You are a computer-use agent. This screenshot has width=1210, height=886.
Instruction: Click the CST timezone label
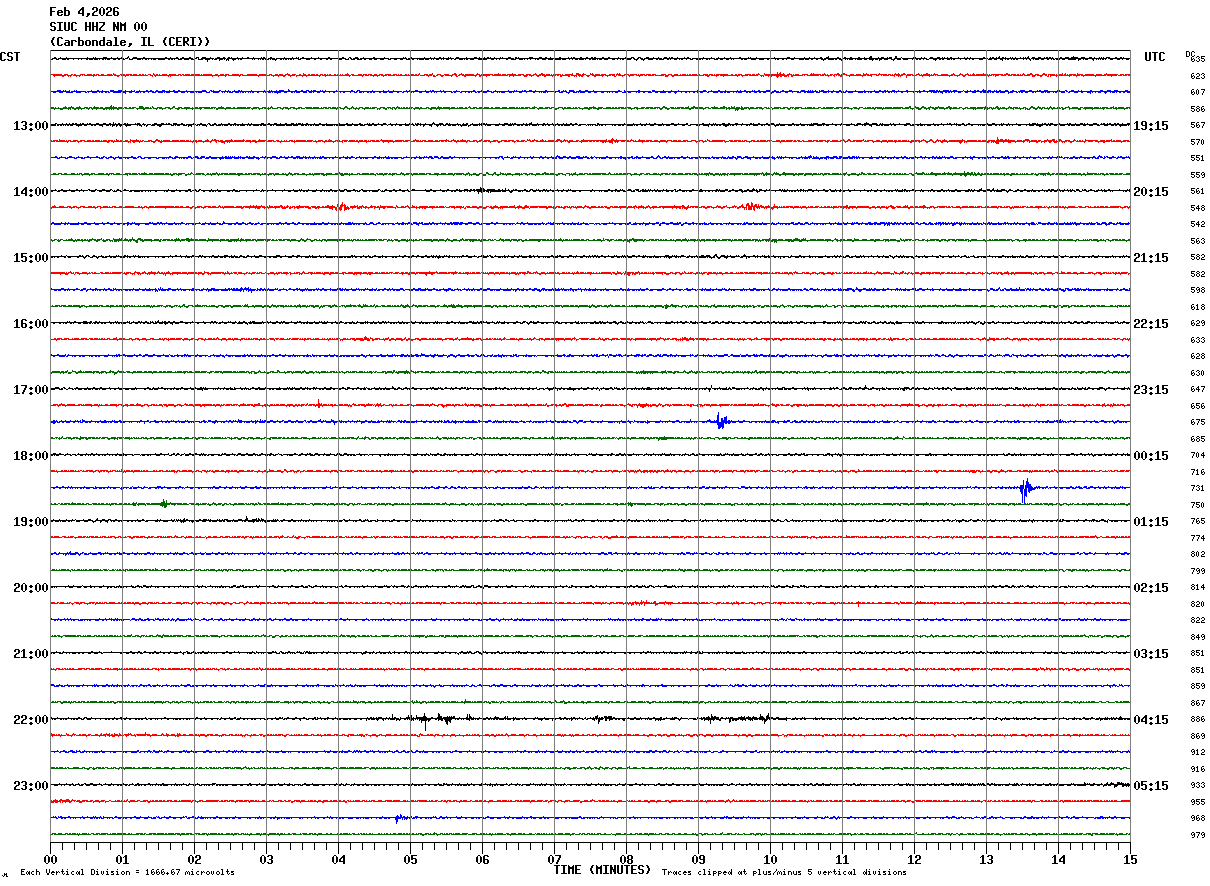[10, 57]
